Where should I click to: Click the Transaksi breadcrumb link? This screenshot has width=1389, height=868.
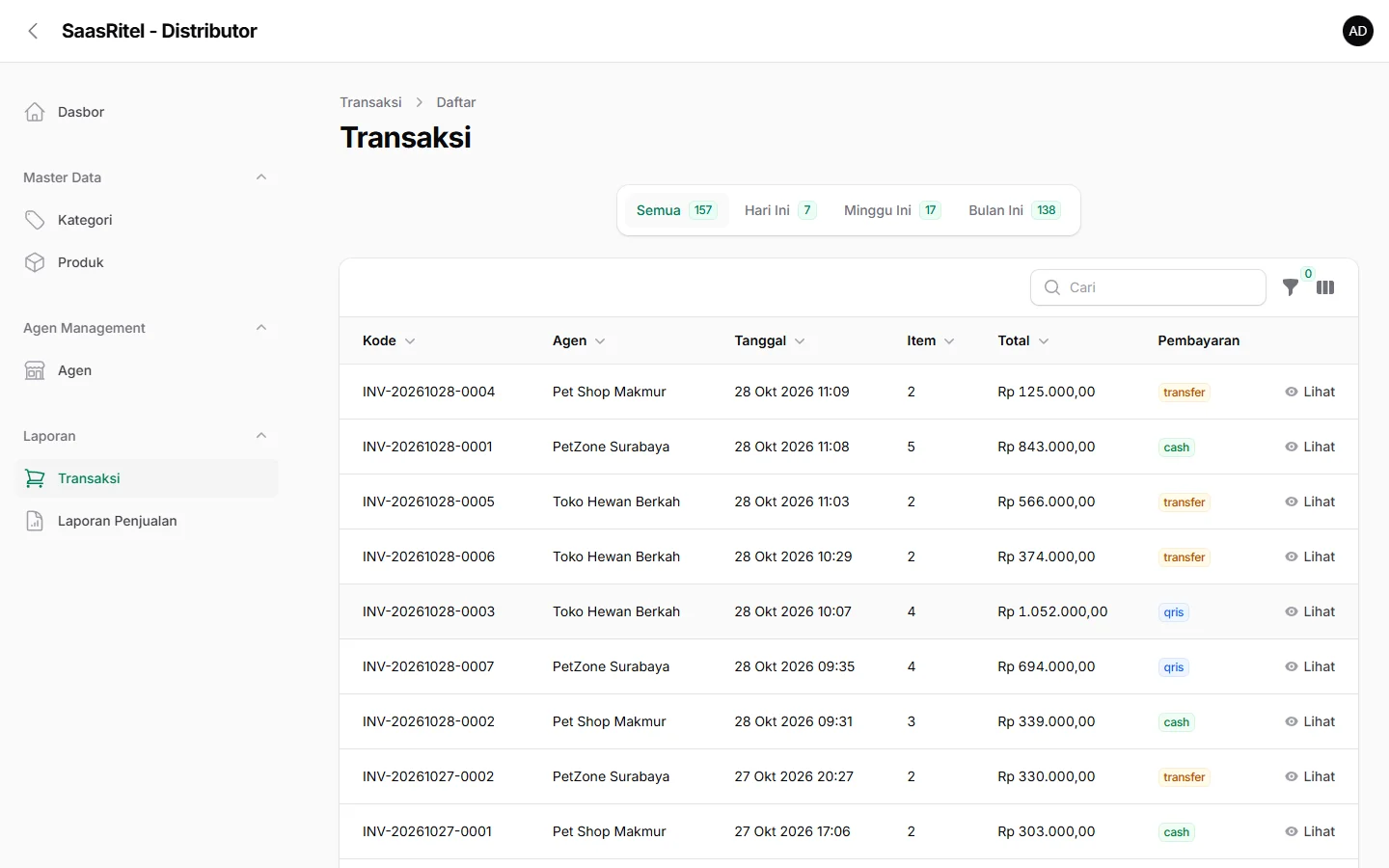click(x=370, y=102)
